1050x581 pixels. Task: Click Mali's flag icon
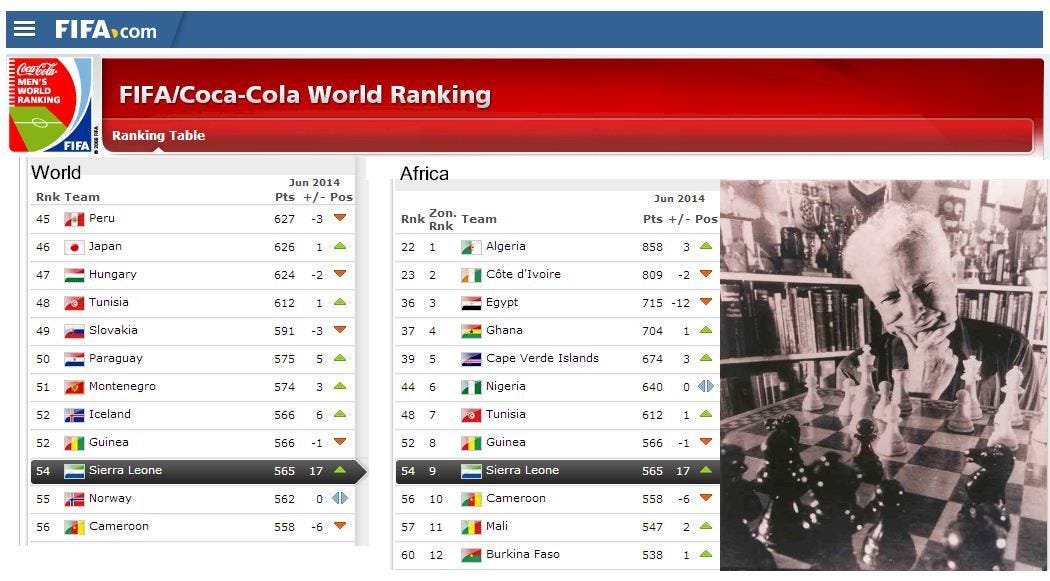coord(471,527)
